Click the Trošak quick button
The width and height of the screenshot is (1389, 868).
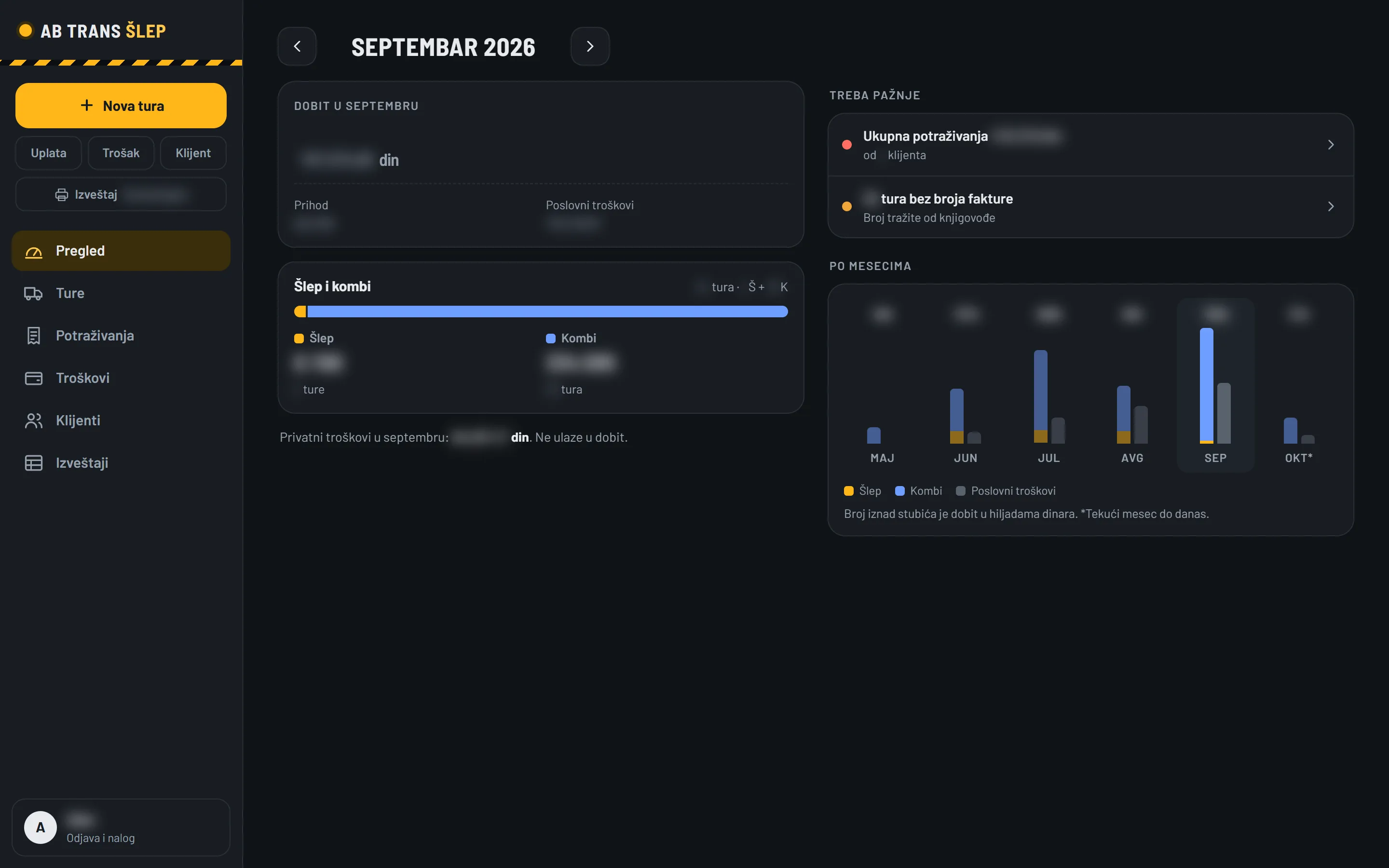tap(121, 153)
